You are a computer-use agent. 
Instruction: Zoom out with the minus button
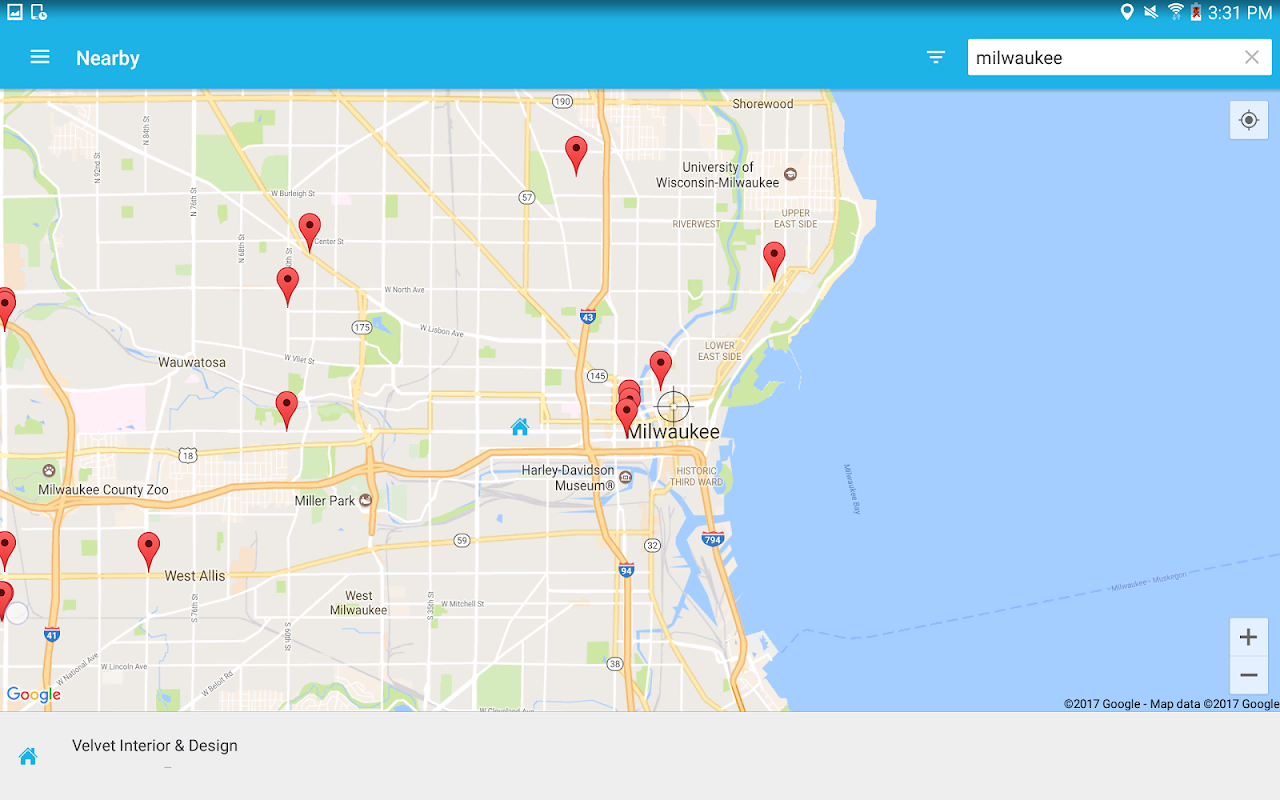pos(1249,675)
